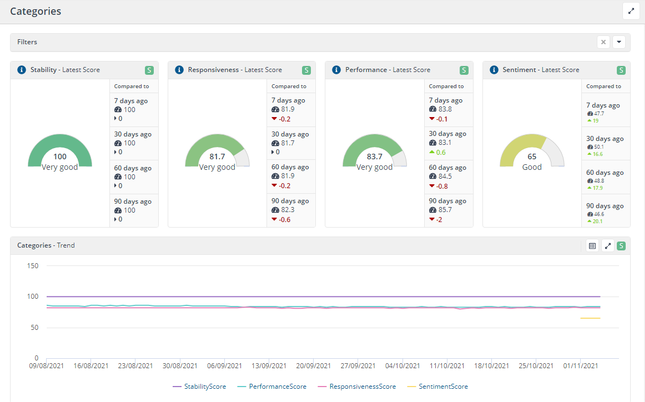This screenshot has width=645, height=402.
Task: Click the Performance info icon
Action: point(336,70)
